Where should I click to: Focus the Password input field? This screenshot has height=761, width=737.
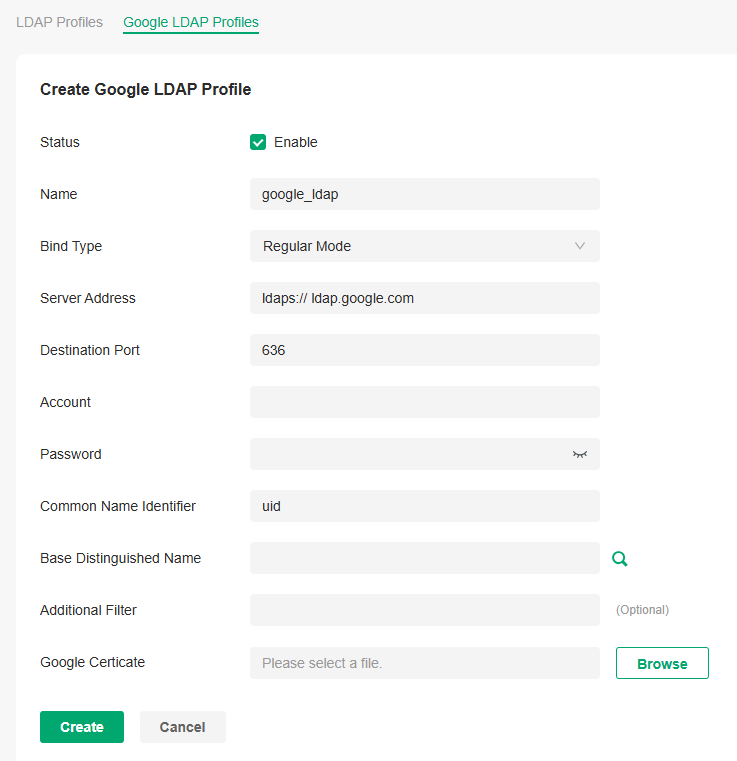pos(425,454)
